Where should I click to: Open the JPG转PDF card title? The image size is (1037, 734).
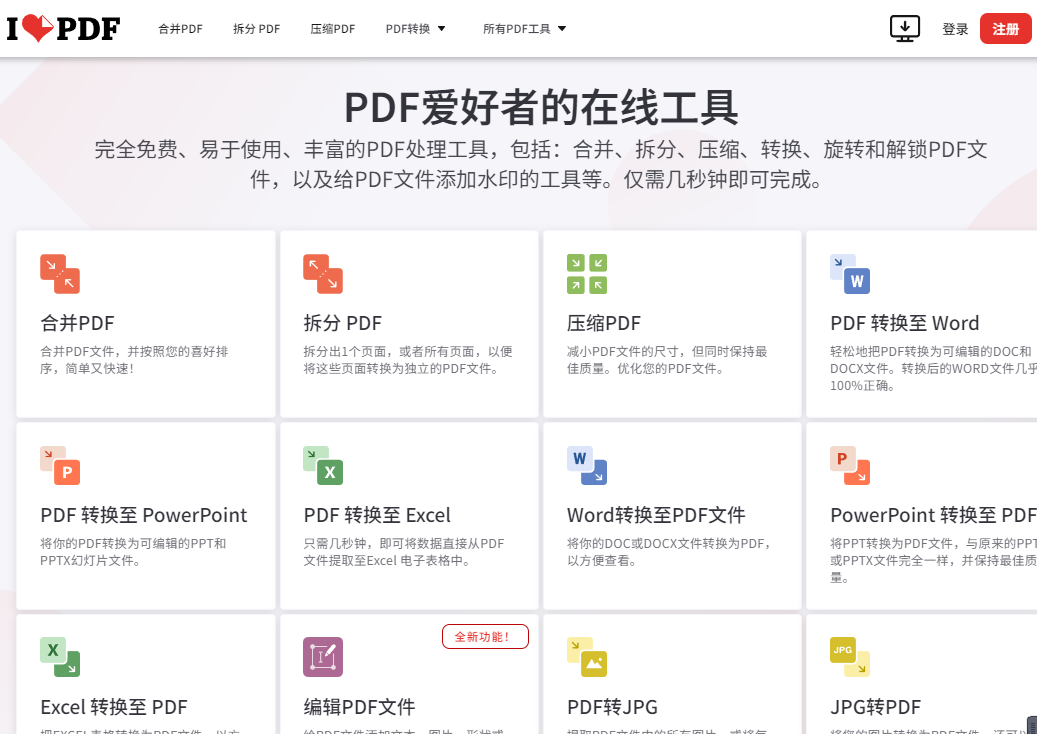click(876, 707)
